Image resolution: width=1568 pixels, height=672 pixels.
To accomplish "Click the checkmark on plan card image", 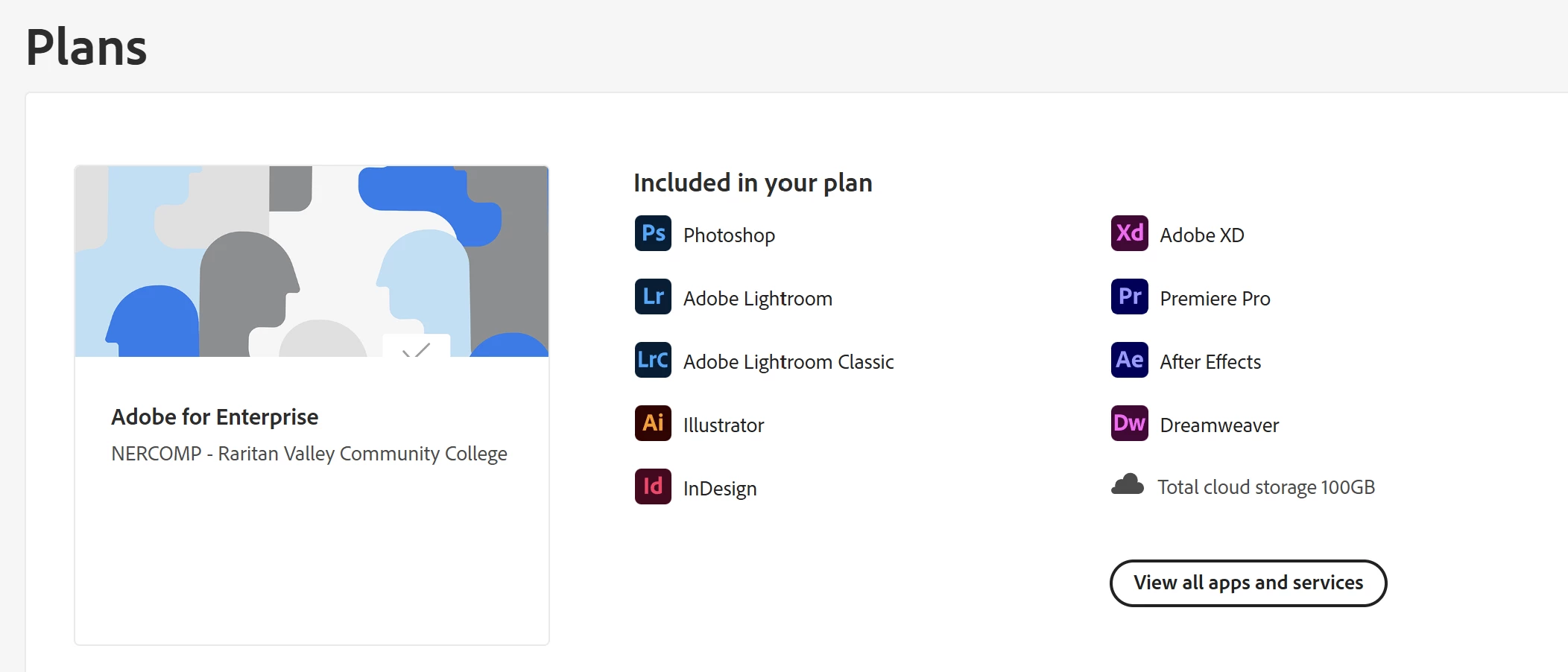I will pos(417,349).
